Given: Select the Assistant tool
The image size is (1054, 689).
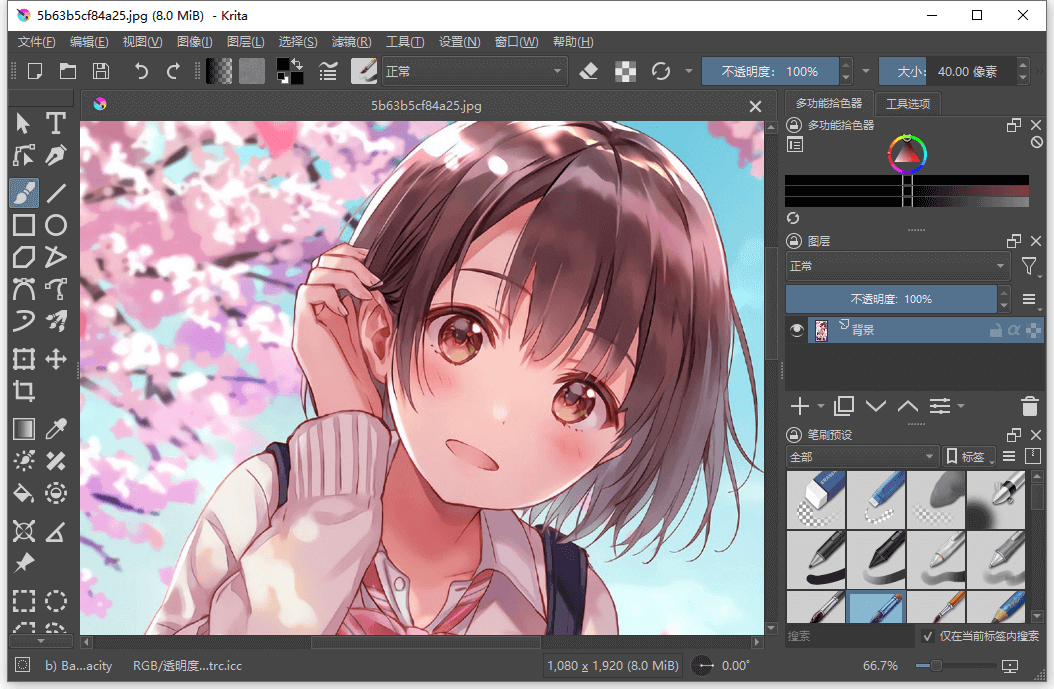Looking at the screenshot, I should (x=24, y=531).
